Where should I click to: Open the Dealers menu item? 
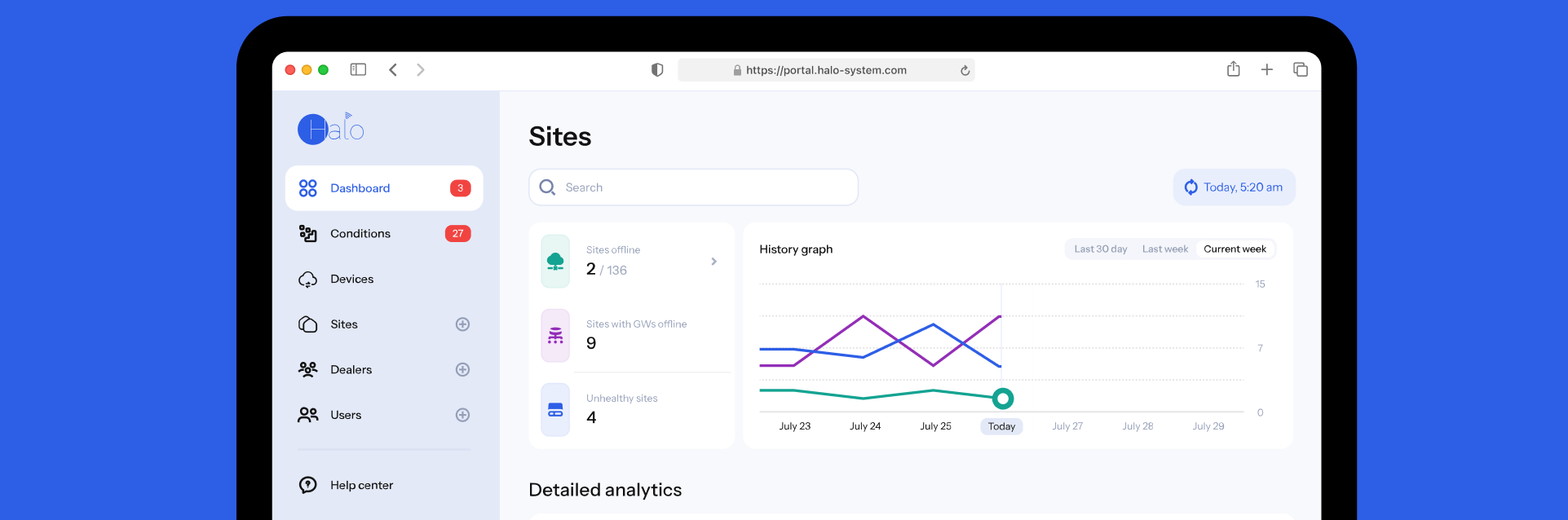pyautogui.click(x=384, y=370)
